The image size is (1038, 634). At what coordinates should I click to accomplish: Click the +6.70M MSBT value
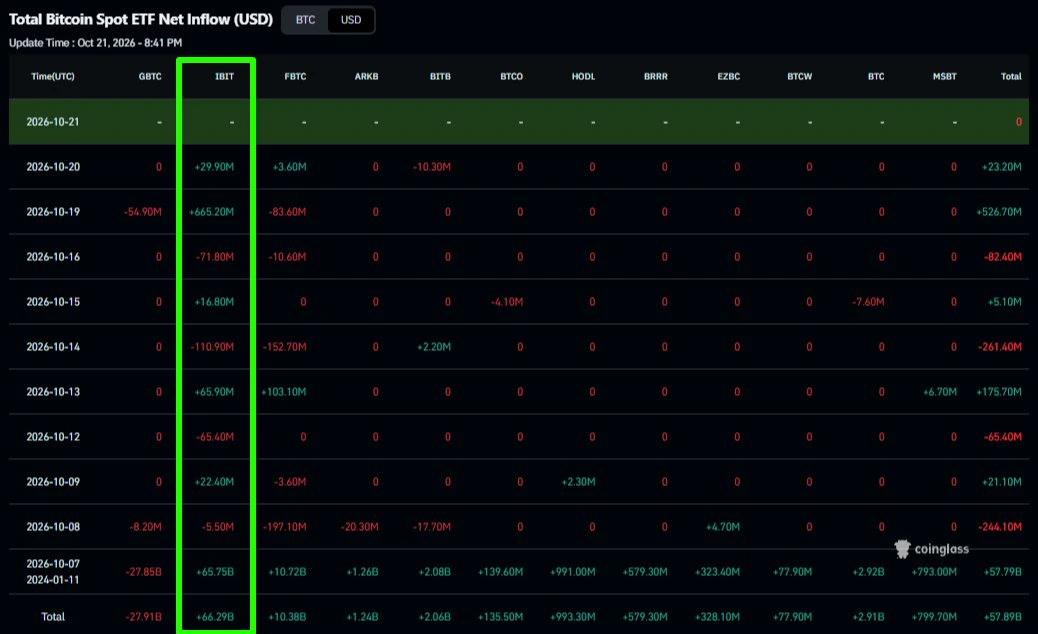pyautogui.click(x=940, y=392)
